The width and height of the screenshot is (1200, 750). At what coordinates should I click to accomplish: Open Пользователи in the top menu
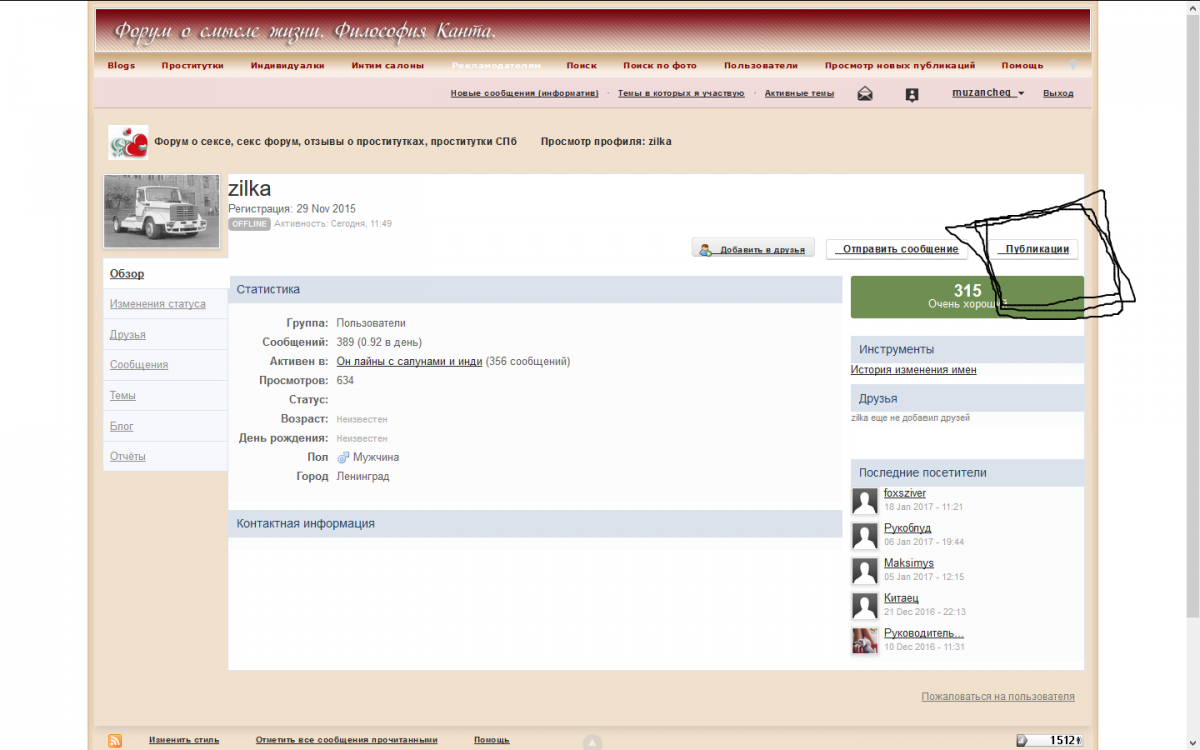tap(760, 66)
